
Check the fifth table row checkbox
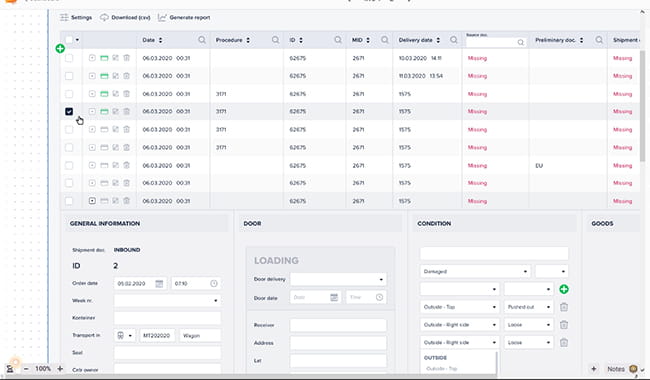69,130
